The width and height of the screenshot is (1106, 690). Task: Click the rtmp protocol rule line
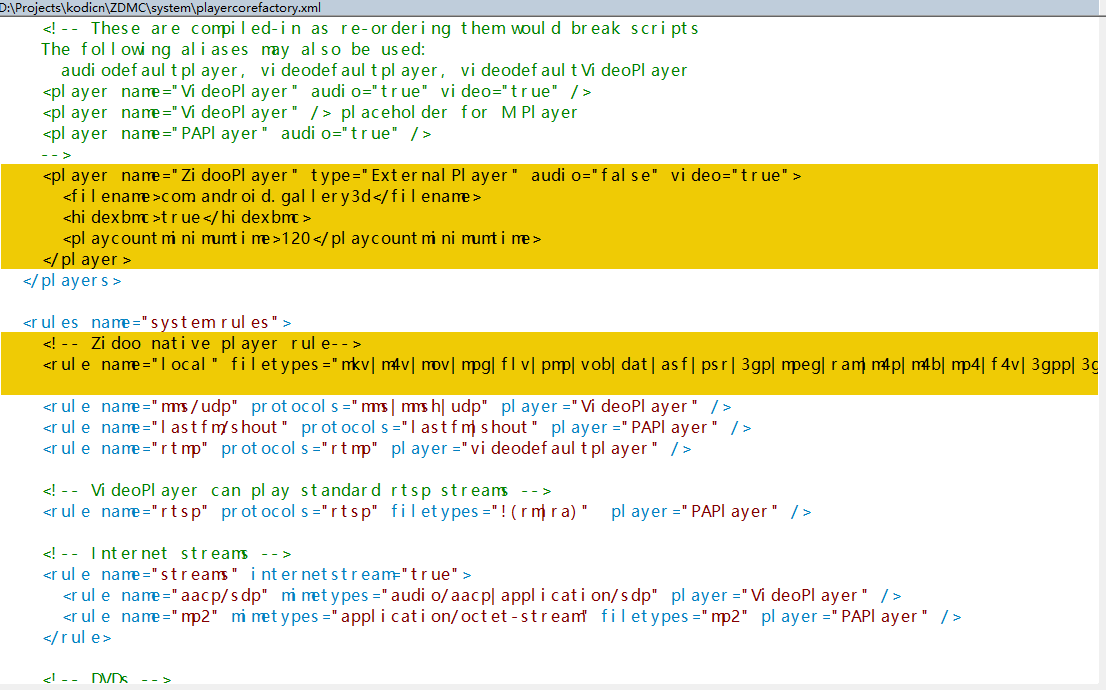tap(367, 448)
